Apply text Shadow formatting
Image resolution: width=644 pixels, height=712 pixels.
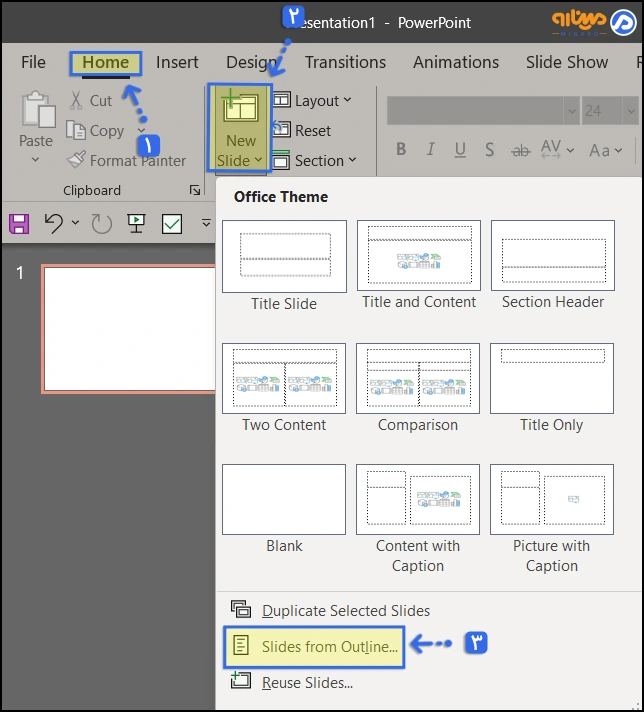click(x=489, y=149)
